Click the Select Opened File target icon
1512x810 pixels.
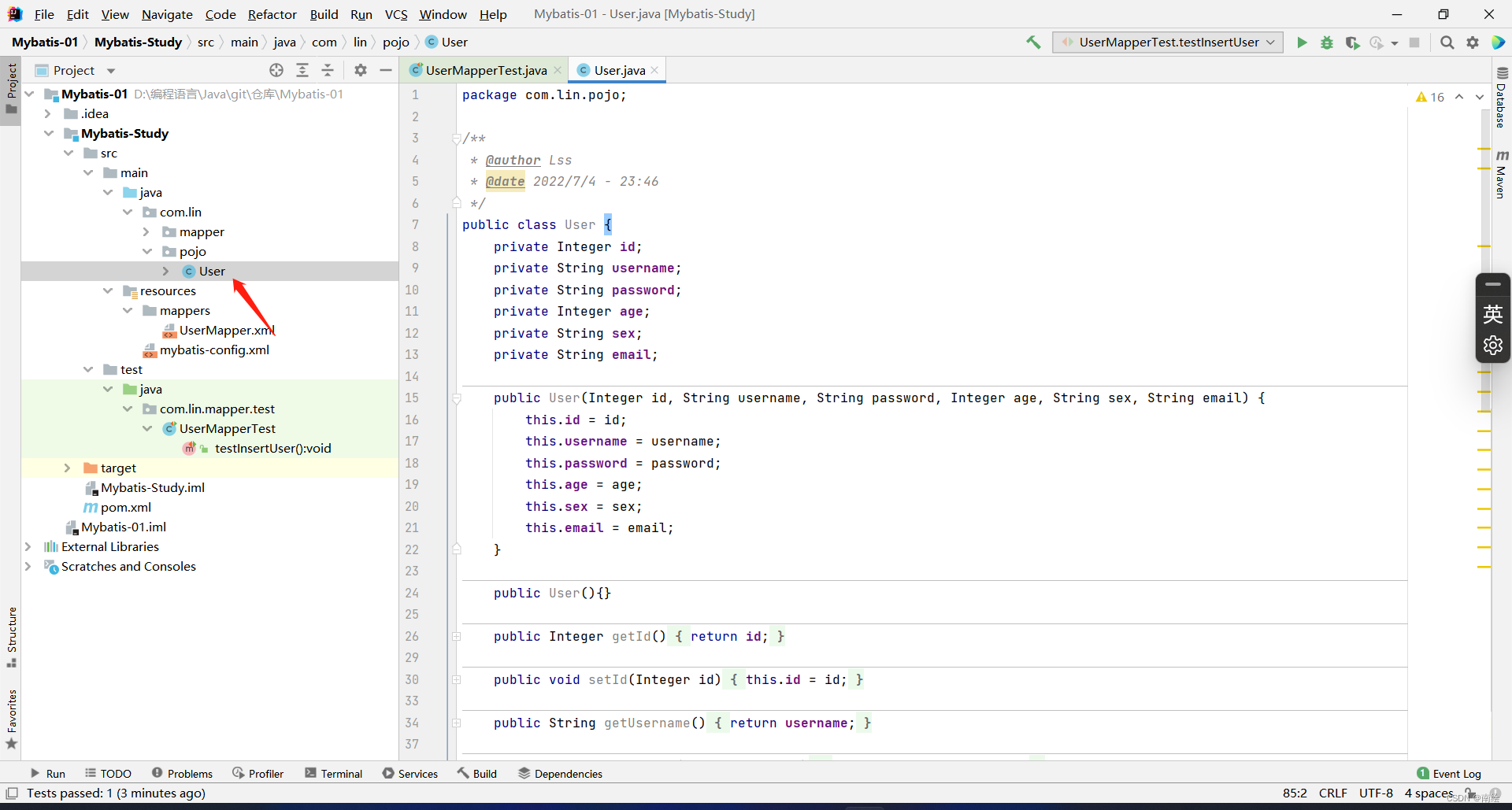276,70
